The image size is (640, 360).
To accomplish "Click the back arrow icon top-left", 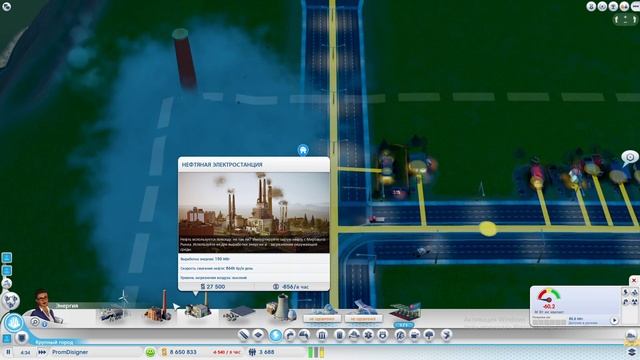I will [x=7, y=6].
